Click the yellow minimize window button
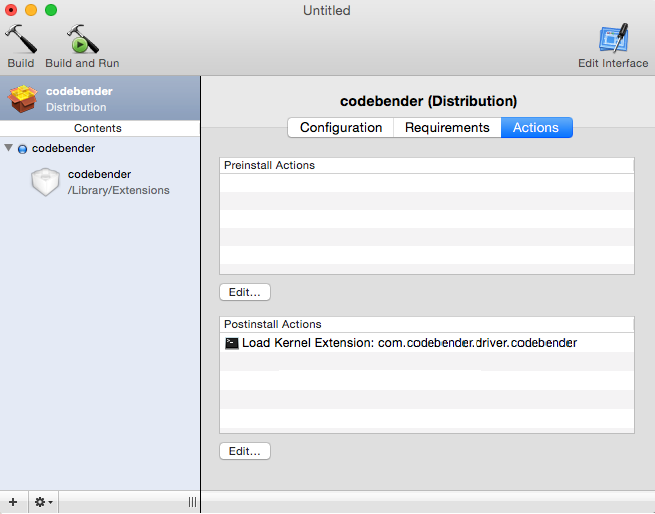655x514 pixels. pyautogui.click(x=31, y=10)
